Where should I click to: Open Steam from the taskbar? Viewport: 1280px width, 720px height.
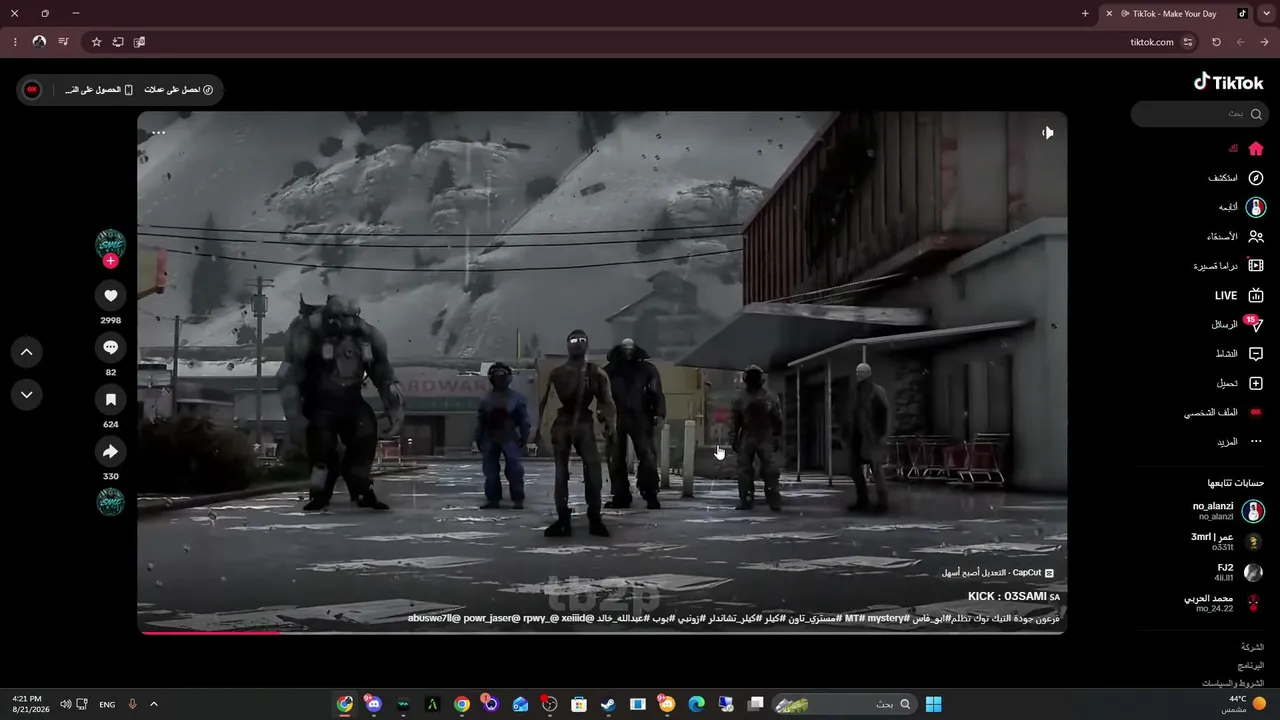point(608,704)
